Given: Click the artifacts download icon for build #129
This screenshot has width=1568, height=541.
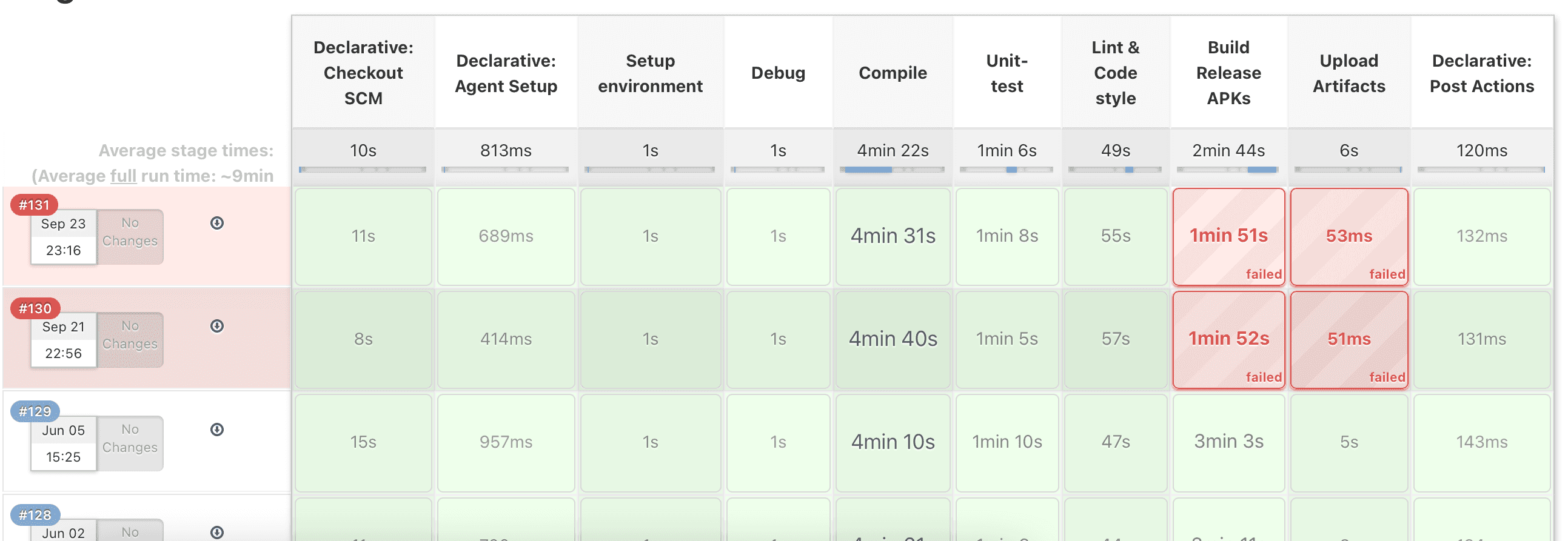Looking at the screenshot, I should click(x=216, y=430).
